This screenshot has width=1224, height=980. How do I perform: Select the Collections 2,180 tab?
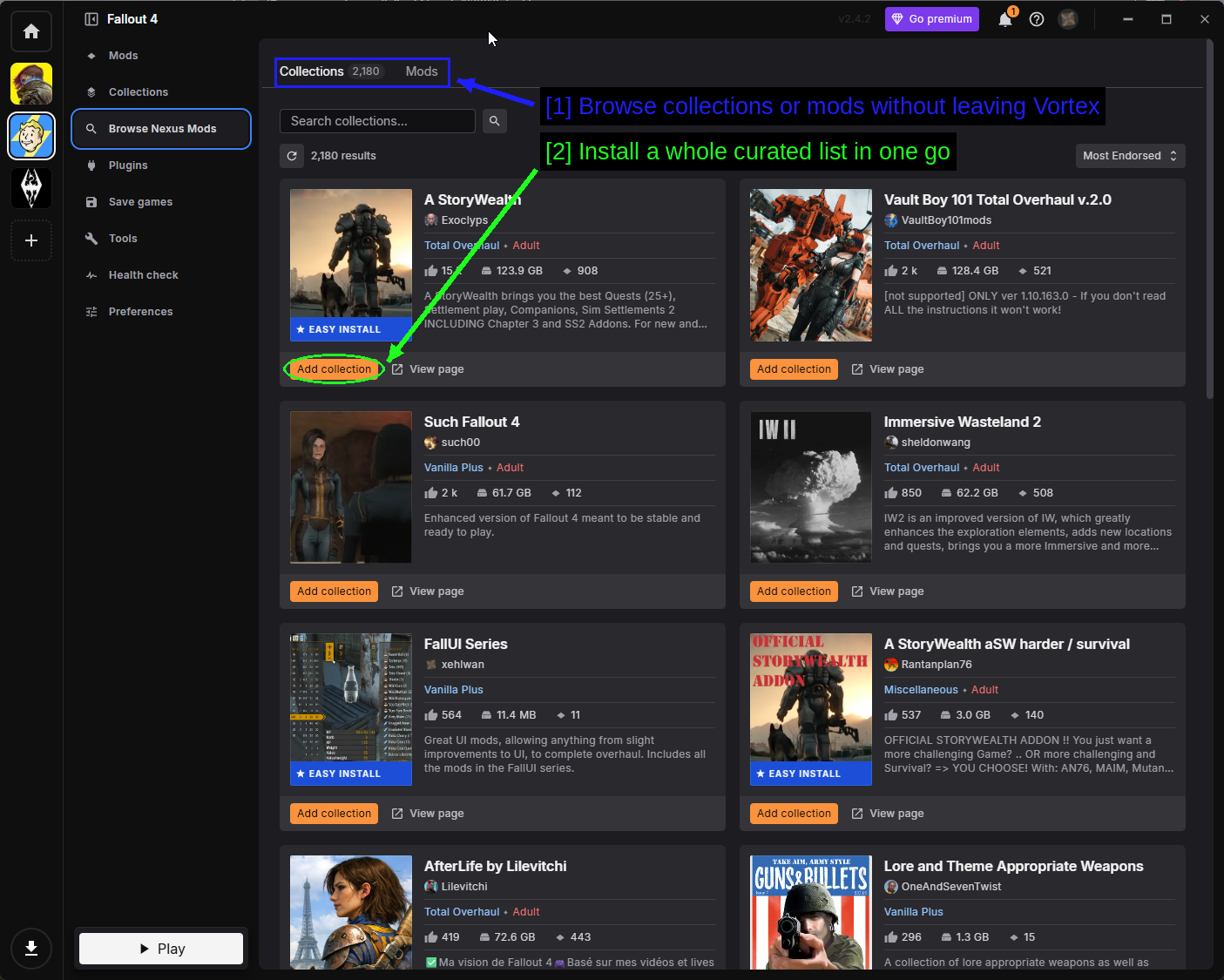pos(331,71)
